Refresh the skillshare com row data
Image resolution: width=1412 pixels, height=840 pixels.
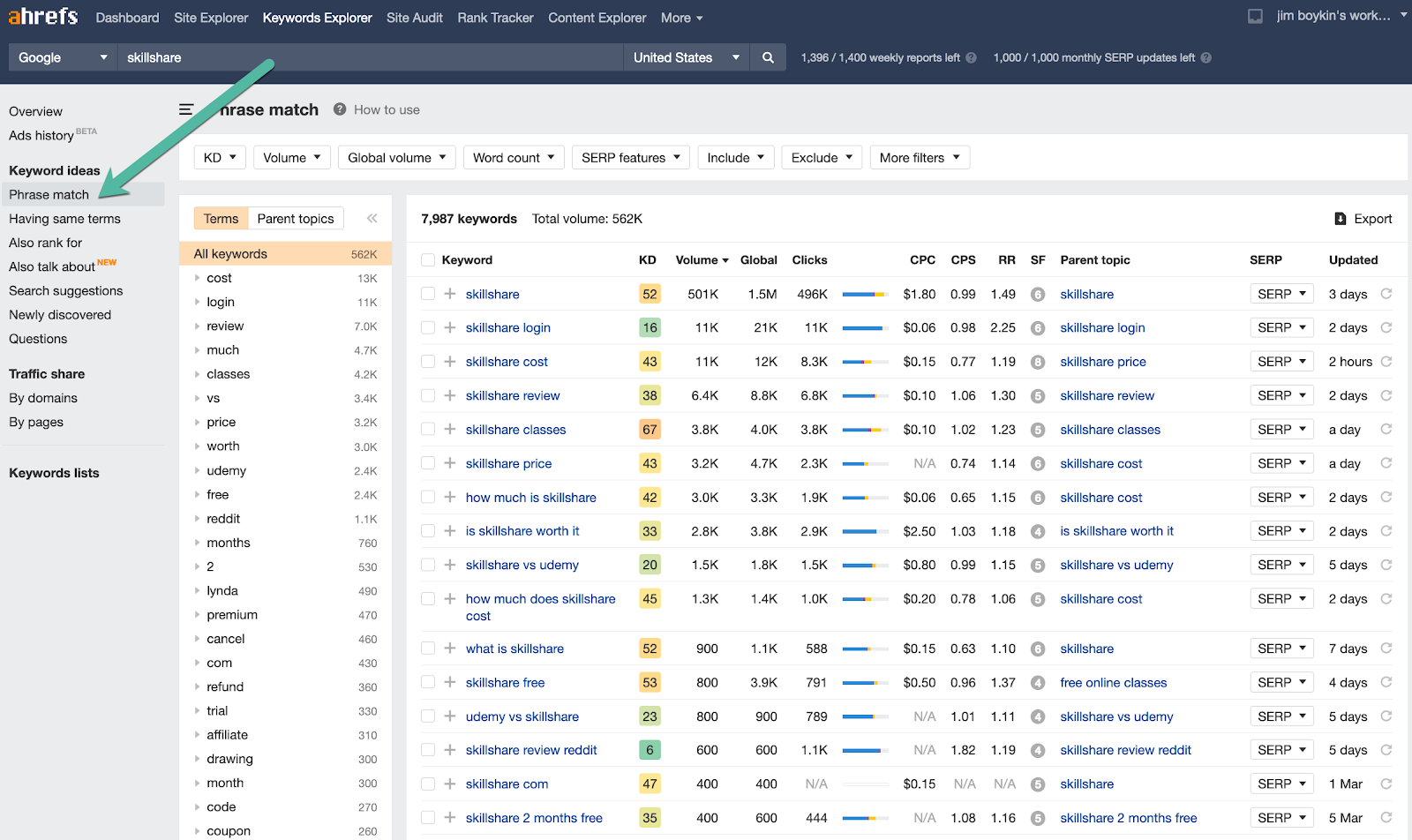(1386, 784)
